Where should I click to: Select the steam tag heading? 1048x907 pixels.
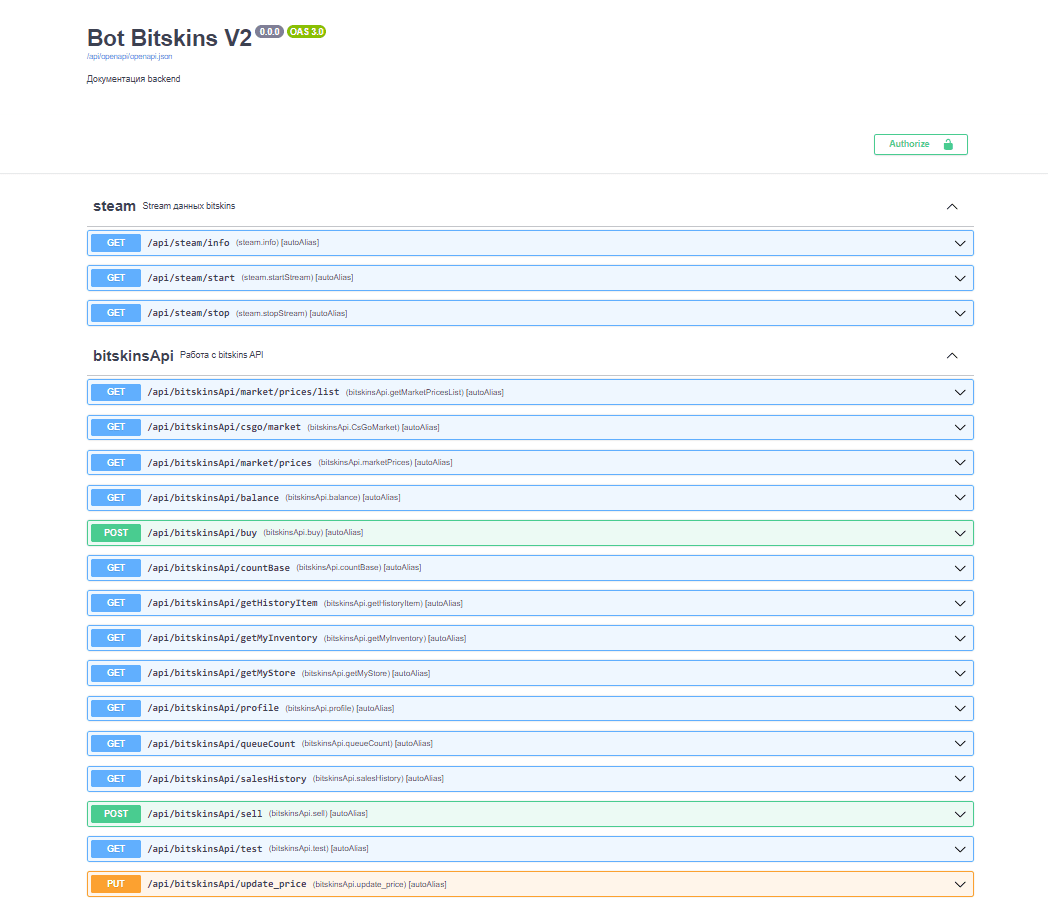(114, 207)
